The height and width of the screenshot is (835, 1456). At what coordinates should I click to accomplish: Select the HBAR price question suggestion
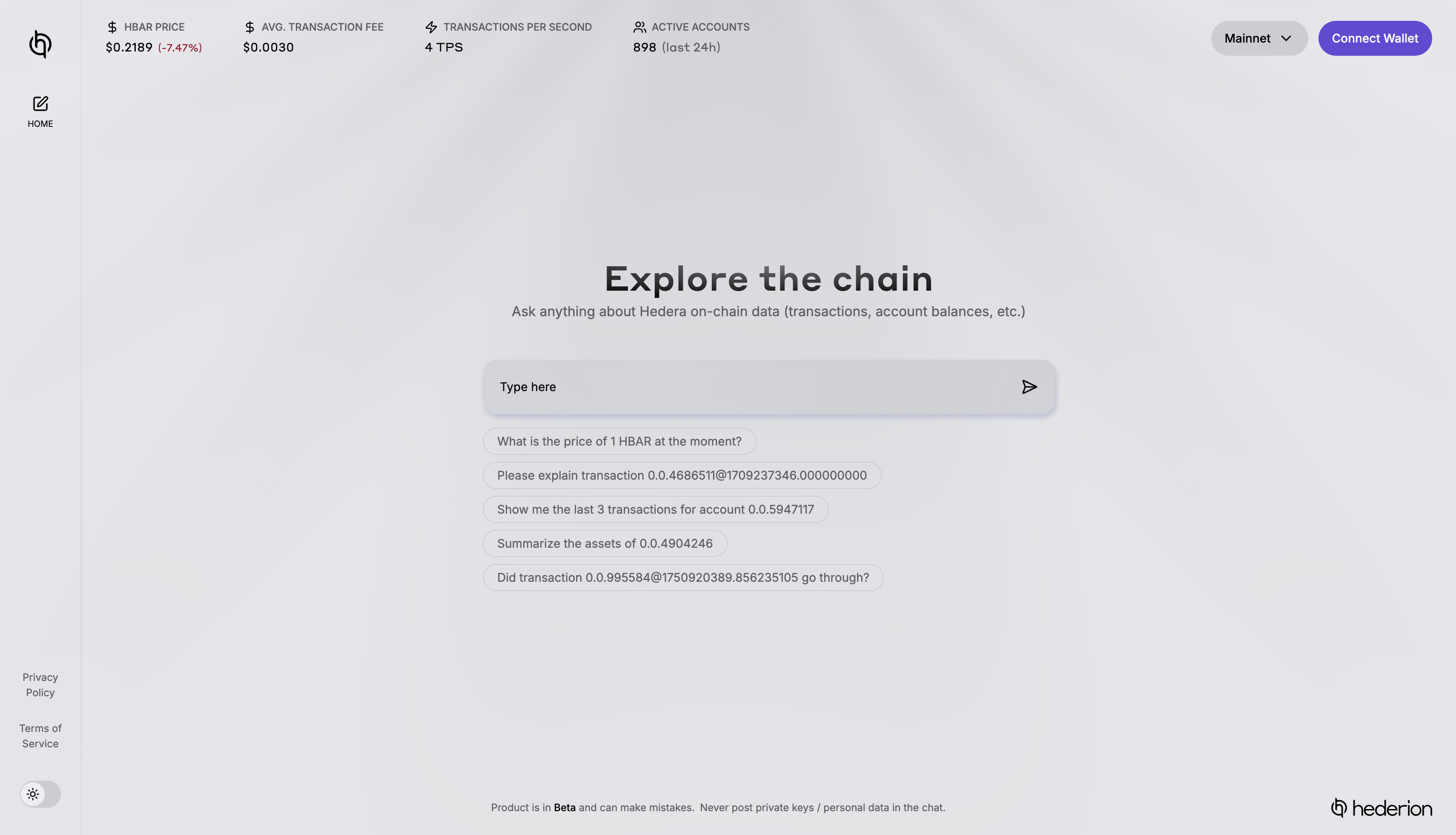[619, 442]
